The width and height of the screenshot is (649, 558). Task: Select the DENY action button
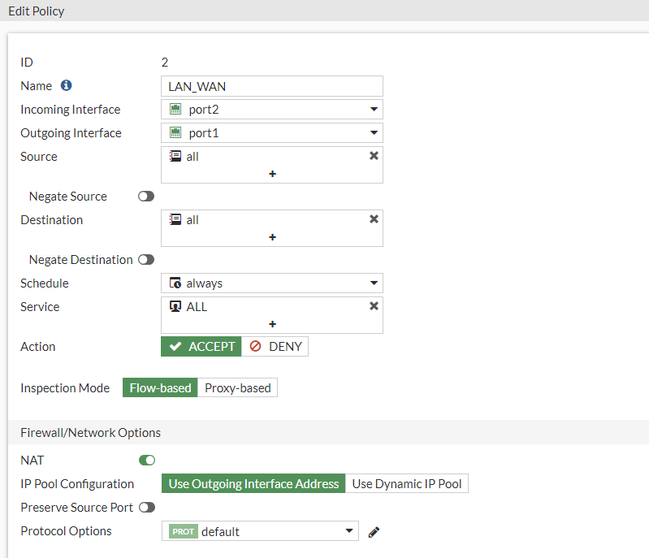275,347
